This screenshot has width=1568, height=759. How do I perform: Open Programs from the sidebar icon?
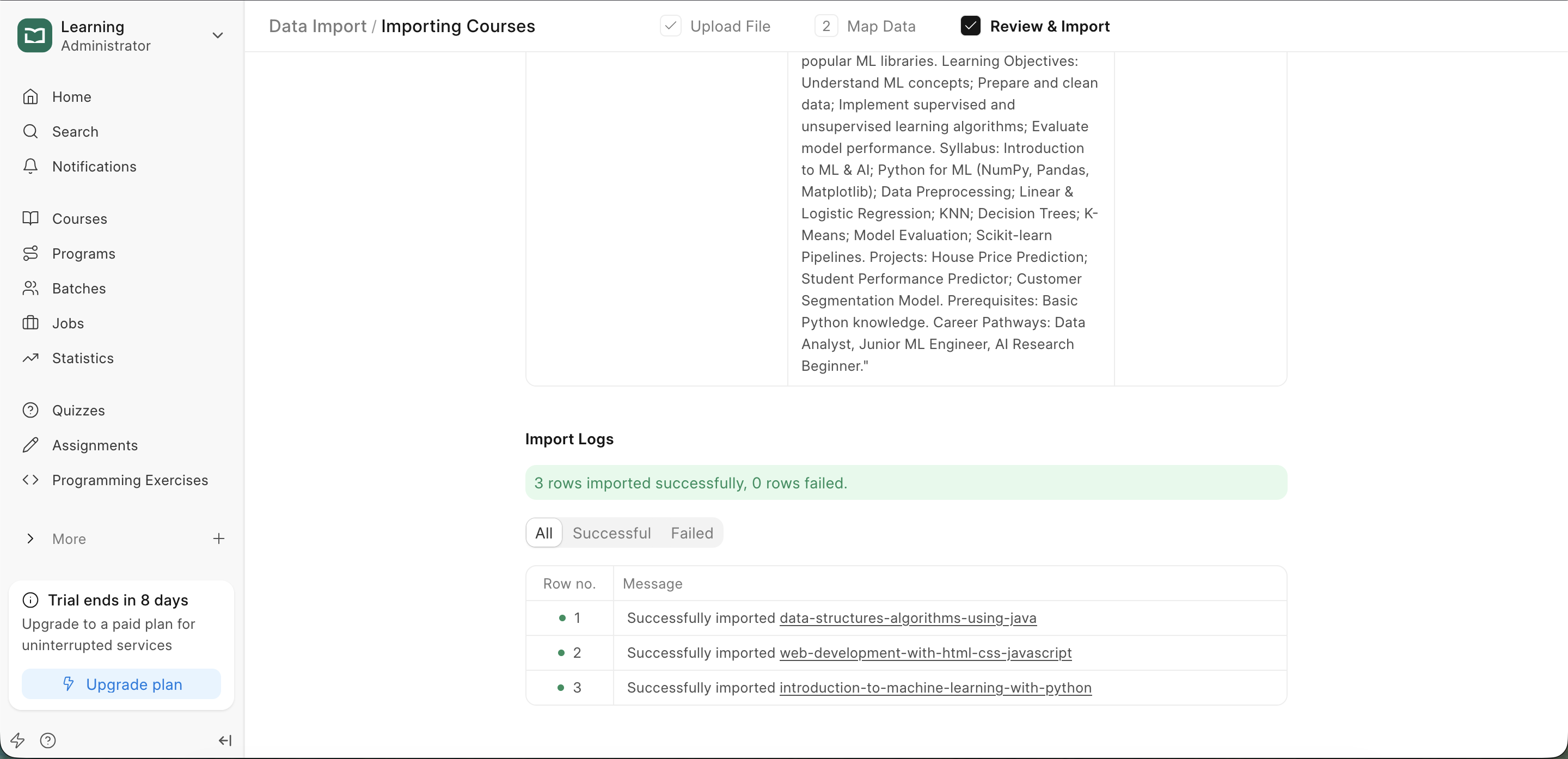pos(30,253)
